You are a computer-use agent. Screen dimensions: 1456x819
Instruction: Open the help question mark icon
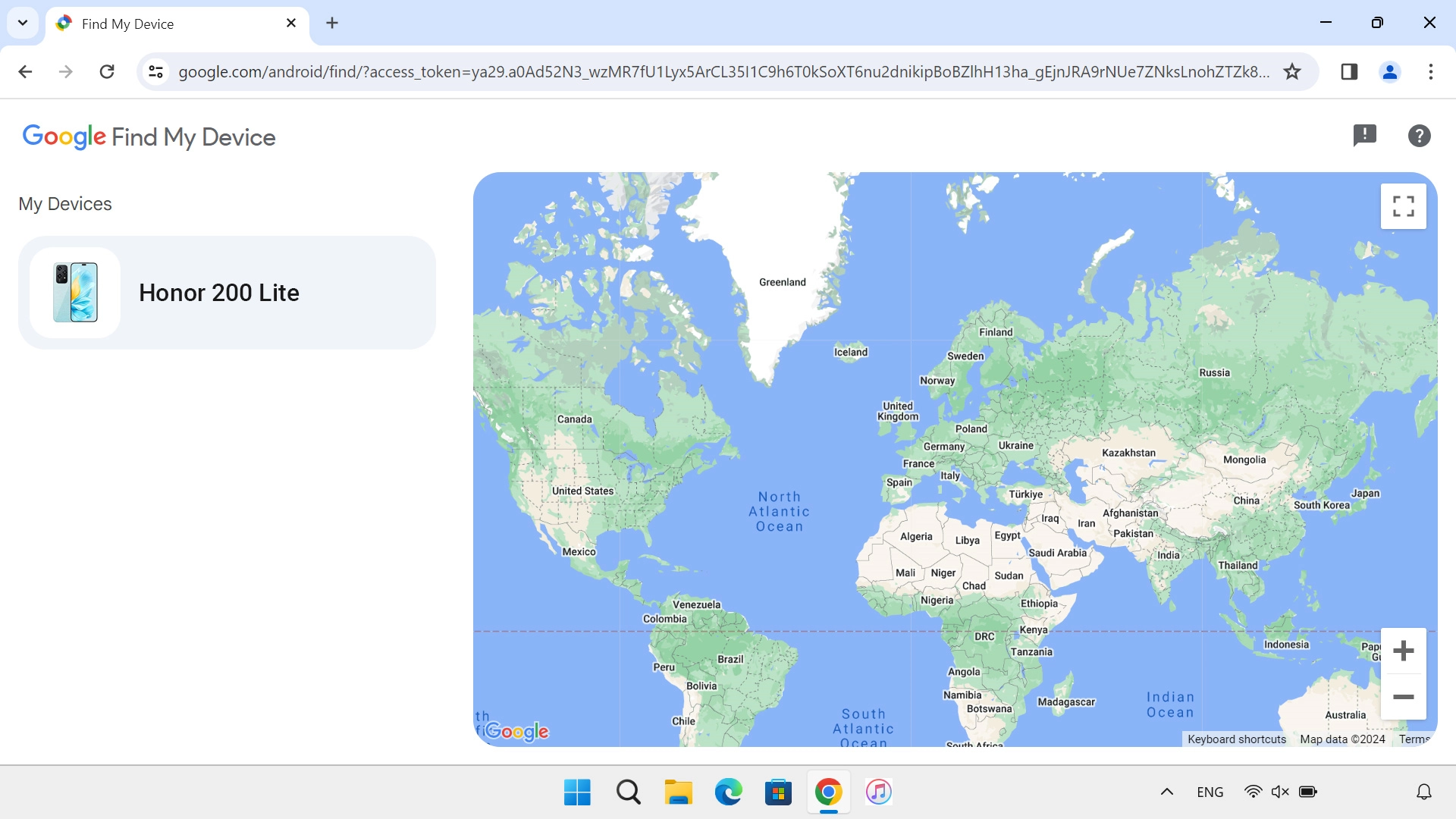click(1419, 136)
